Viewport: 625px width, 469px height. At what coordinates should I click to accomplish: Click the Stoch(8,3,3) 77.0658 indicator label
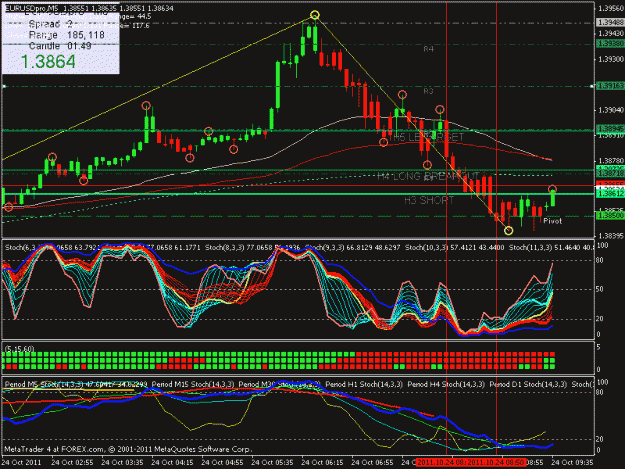coord(252,247)
